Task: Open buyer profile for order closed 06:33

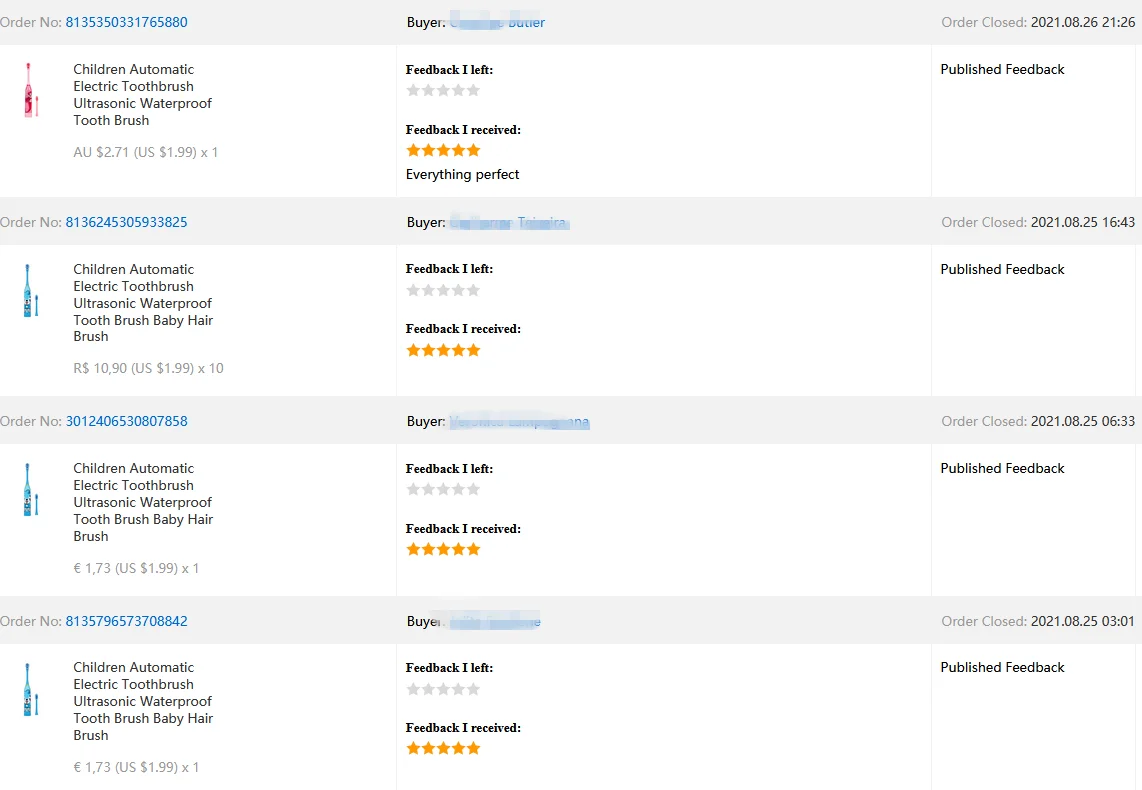Action: 519,422
